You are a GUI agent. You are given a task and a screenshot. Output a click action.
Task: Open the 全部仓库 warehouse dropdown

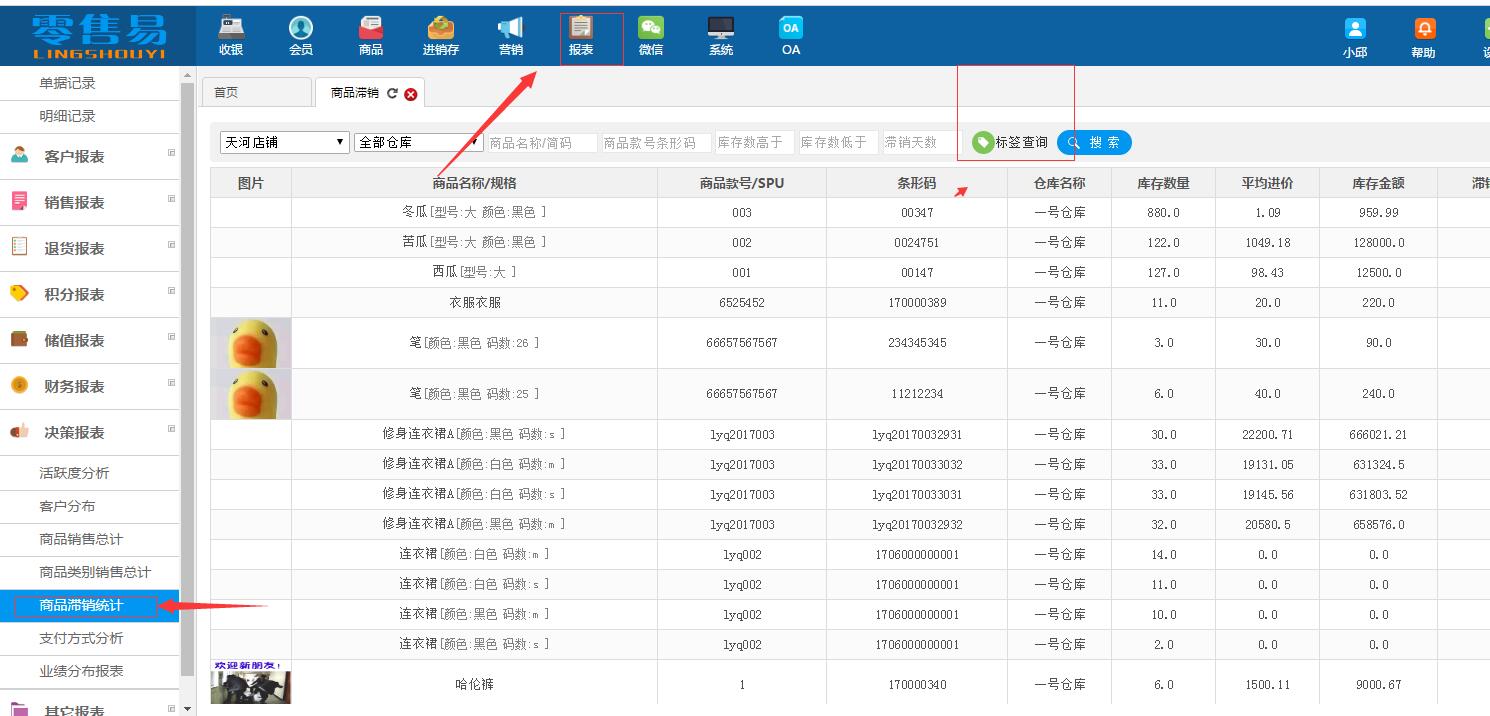tap(417, 141)
